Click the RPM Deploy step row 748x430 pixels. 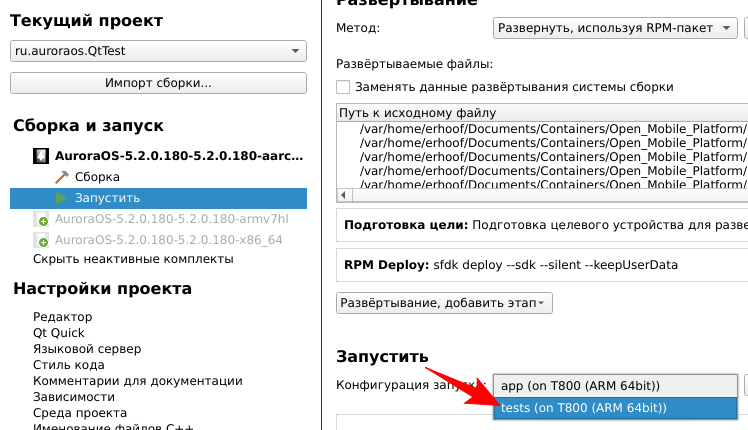(542, 265)
